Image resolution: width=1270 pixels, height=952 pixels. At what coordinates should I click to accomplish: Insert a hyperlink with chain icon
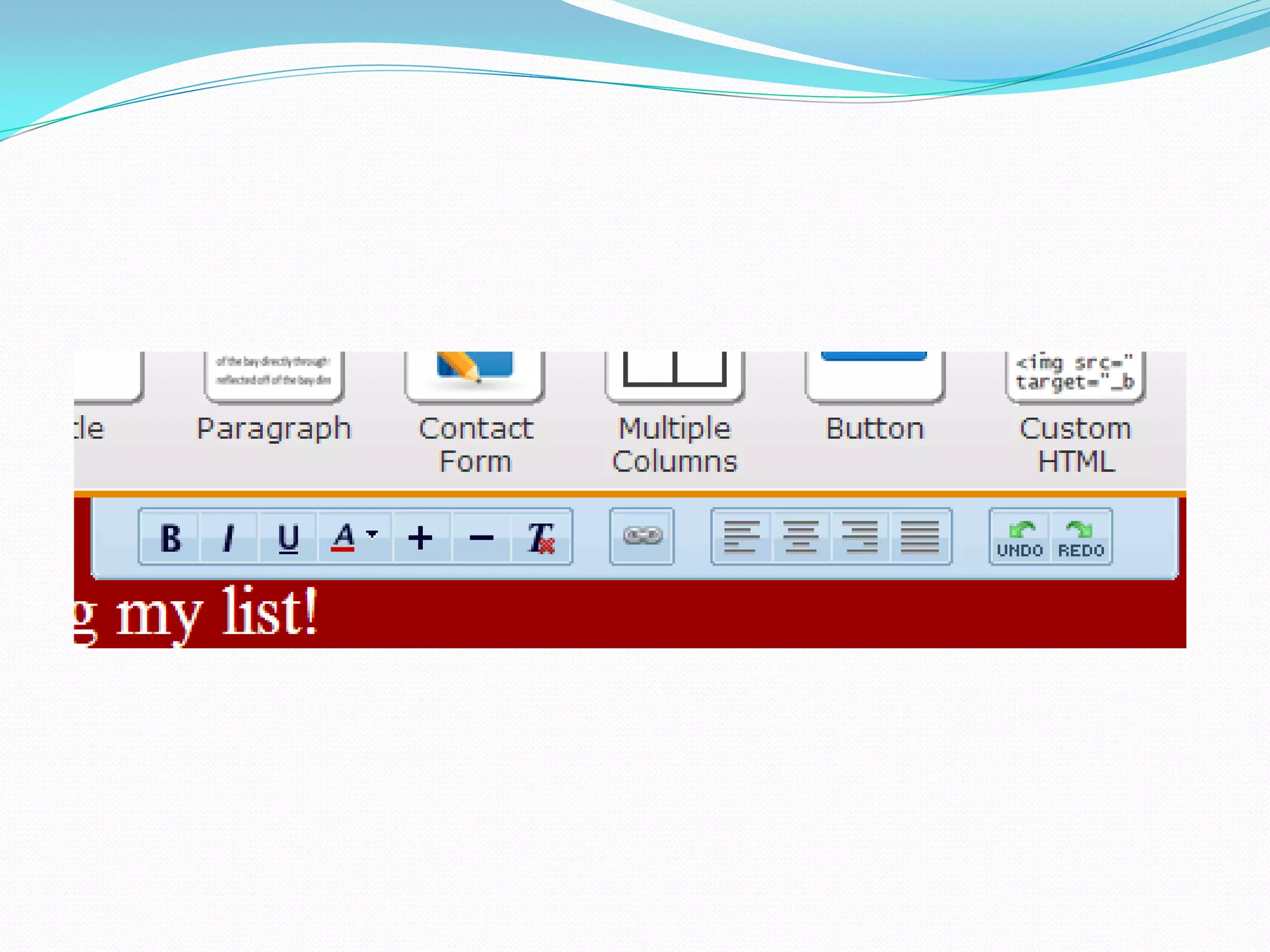click(x=642, y=536)
